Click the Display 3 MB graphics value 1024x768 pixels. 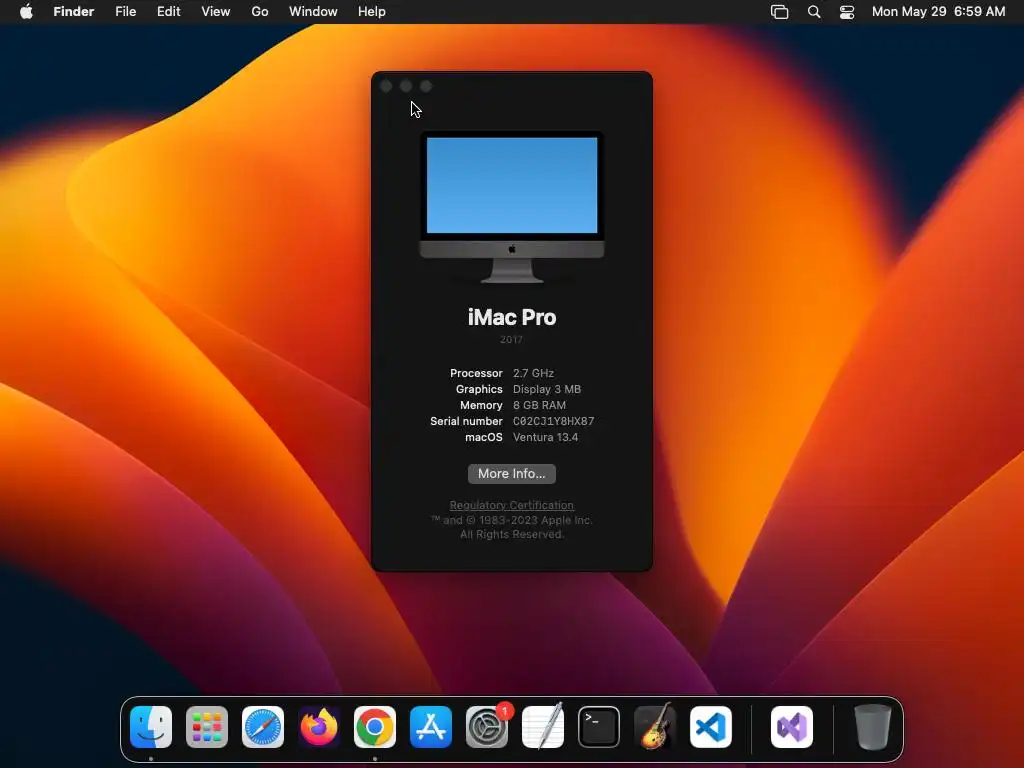[547, 389]
